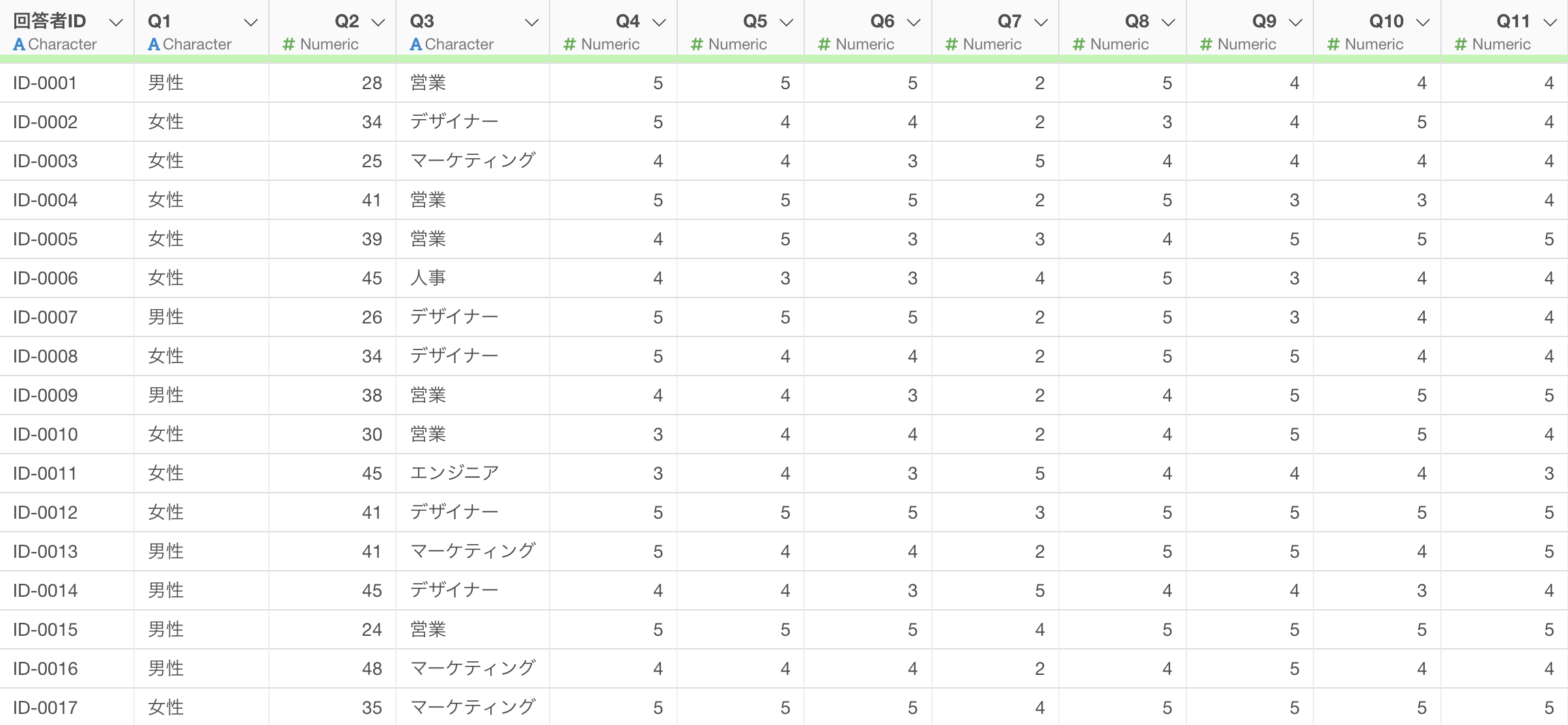Image resolution: width=1568 pixels, height=725 pixels.
Task: Click the Numeric hash icon under Q2
Action: point(288,44)
